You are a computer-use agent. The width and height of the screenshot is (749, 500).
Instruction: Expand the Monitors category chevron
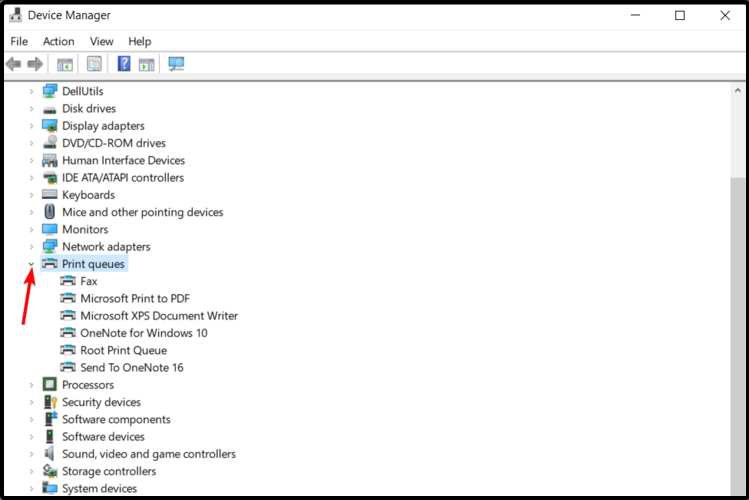(x=32, y=229)
